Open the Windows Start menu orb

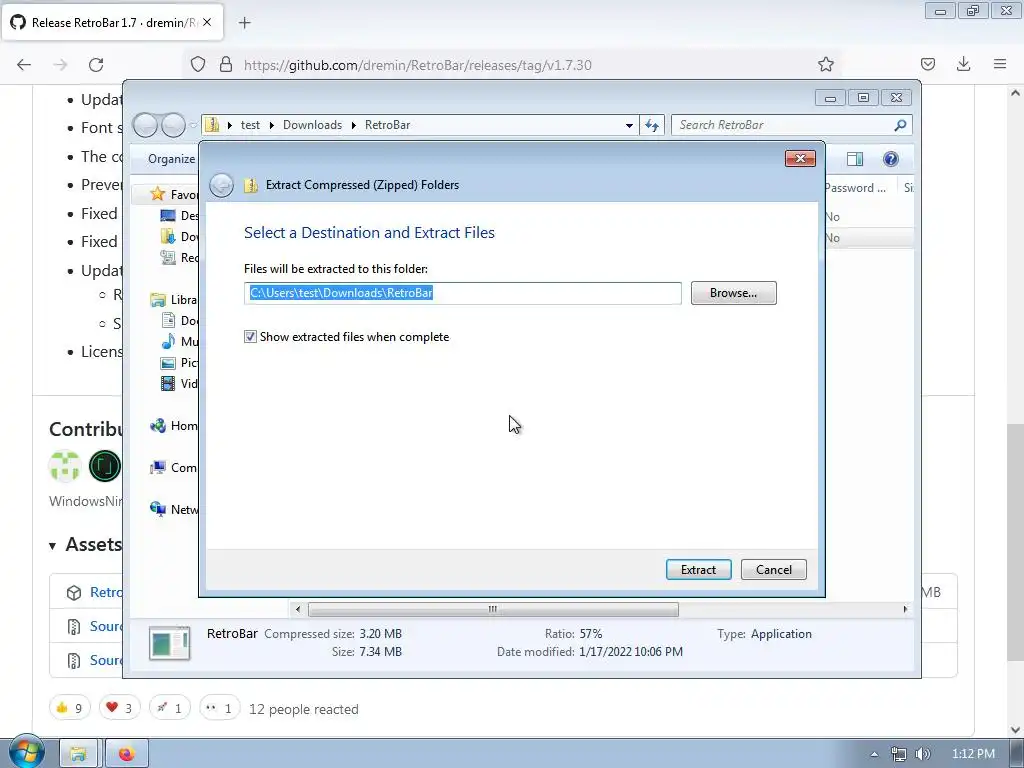(26, 752)
